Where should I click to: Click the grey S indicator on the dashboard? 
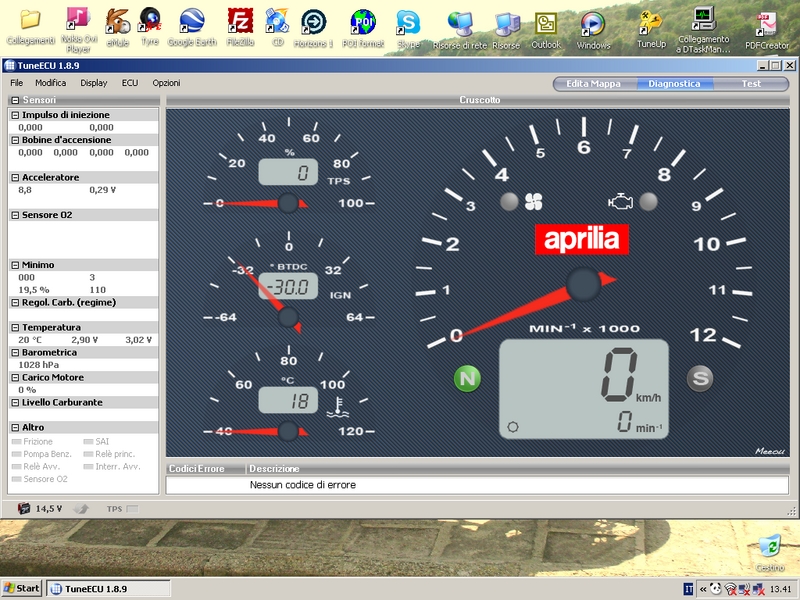700,379
